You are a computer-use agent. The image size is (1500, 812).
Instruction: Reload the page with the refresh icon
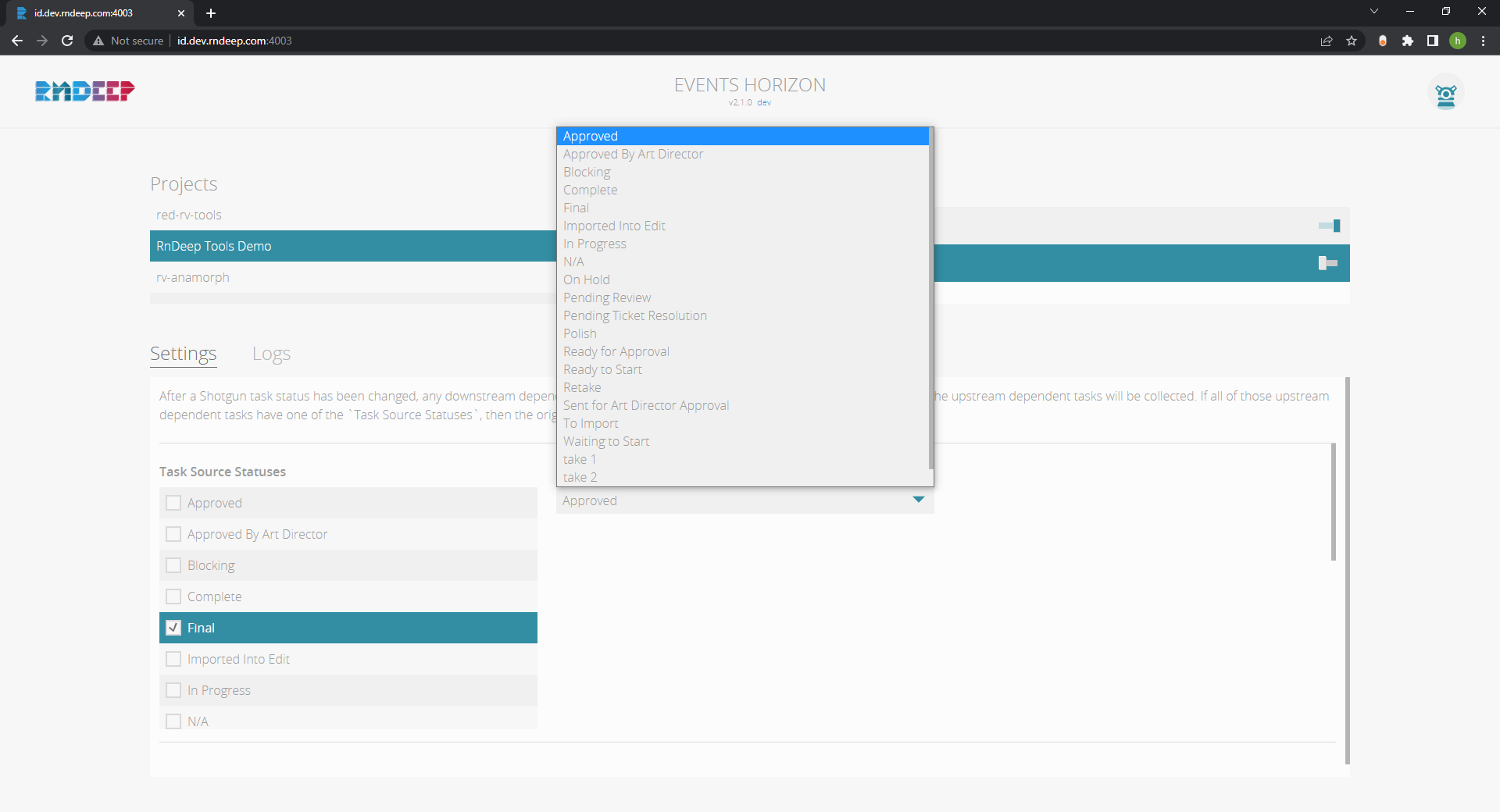[x=67, y=41]
